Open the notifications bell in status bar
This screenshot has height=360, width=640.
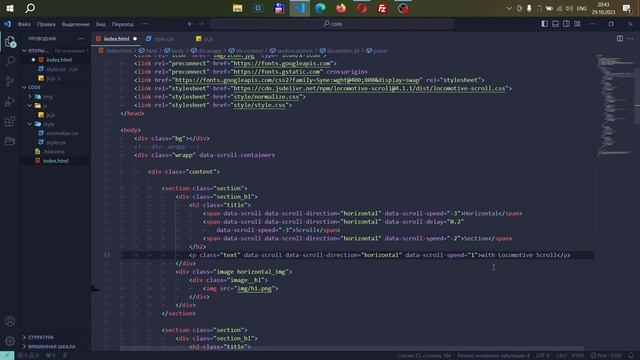tap(631, 356)
